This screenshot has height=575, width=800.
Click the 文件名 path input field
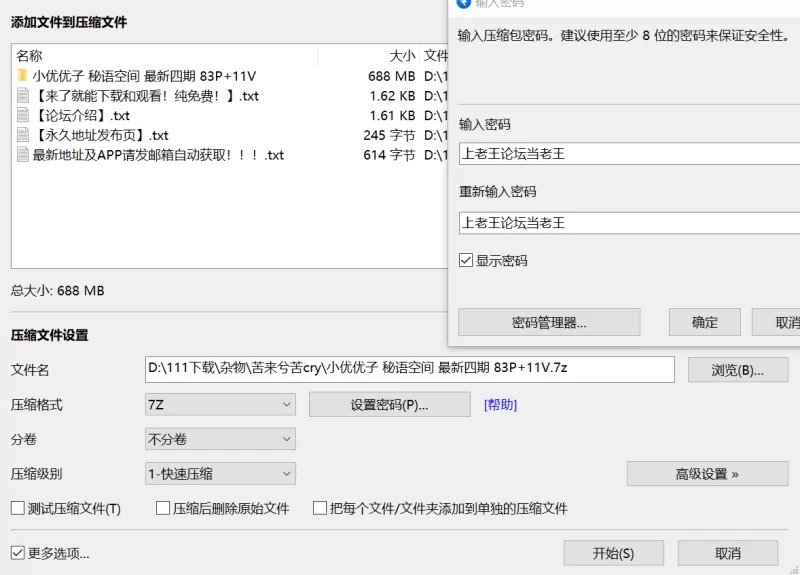[x=410, y=369]
